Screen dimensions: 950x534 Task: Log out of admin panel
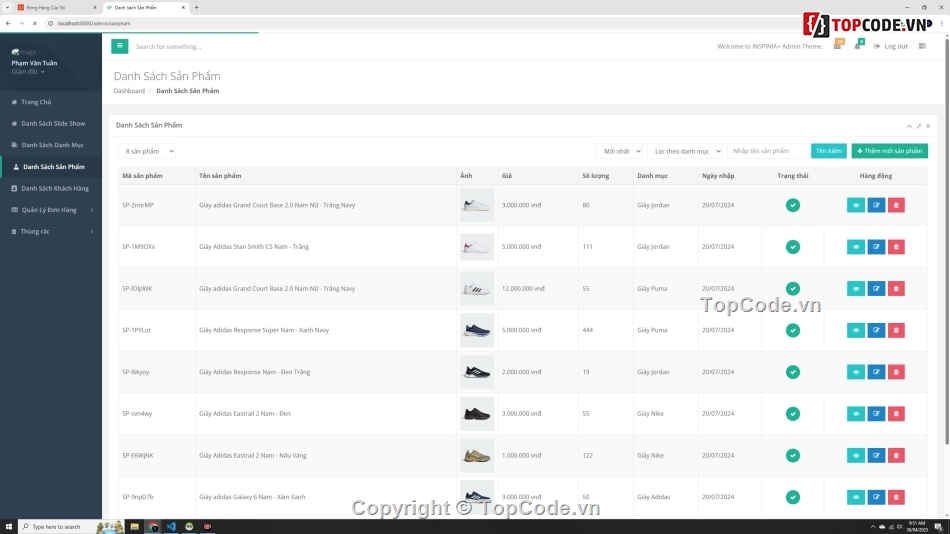891,46
